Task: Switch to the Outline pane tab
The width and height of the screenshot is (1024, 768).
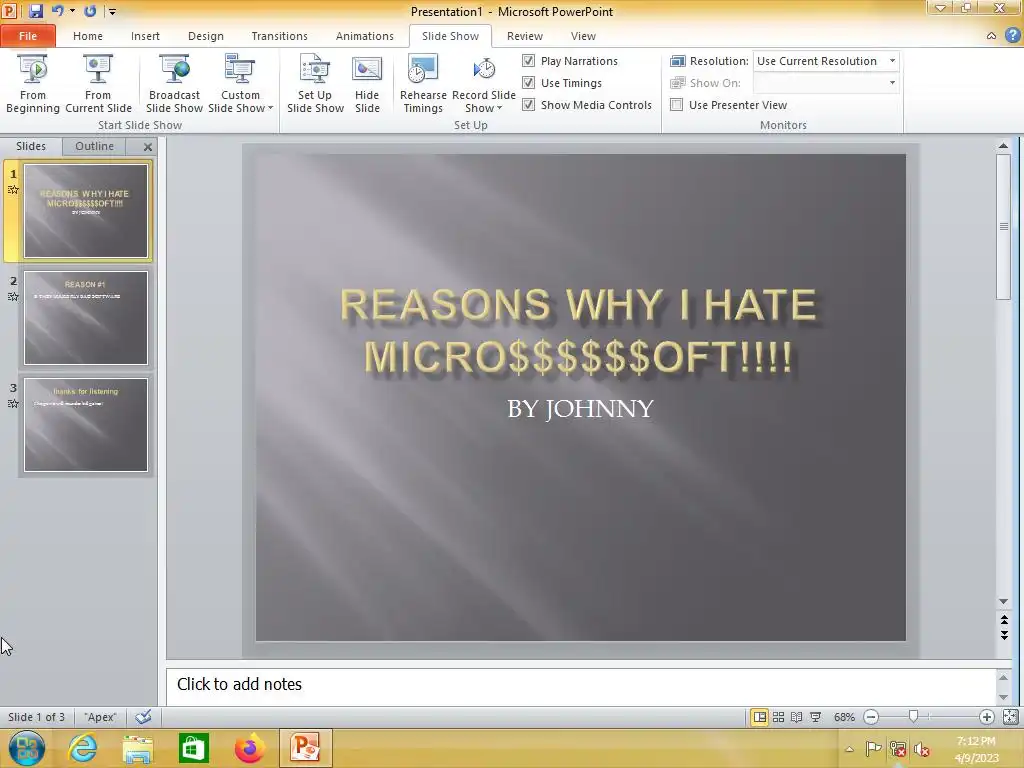Action: pyautogui.click(x=94, y=146)
